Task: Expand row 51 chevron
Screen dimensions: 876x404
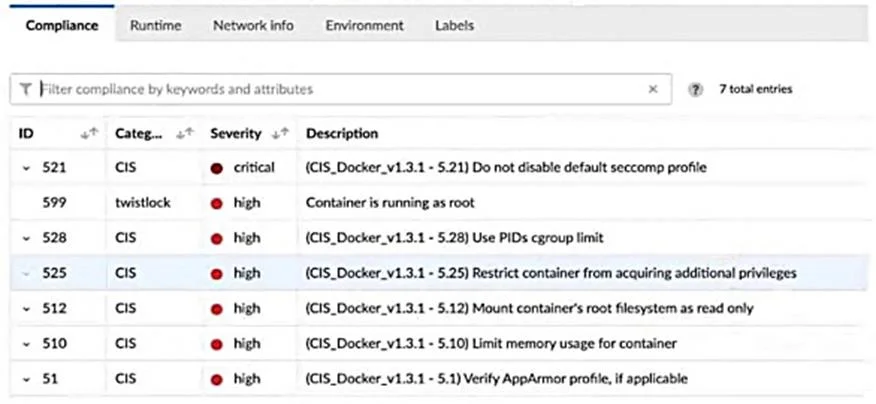Action: pyautogui.click(x=26, y=379)
